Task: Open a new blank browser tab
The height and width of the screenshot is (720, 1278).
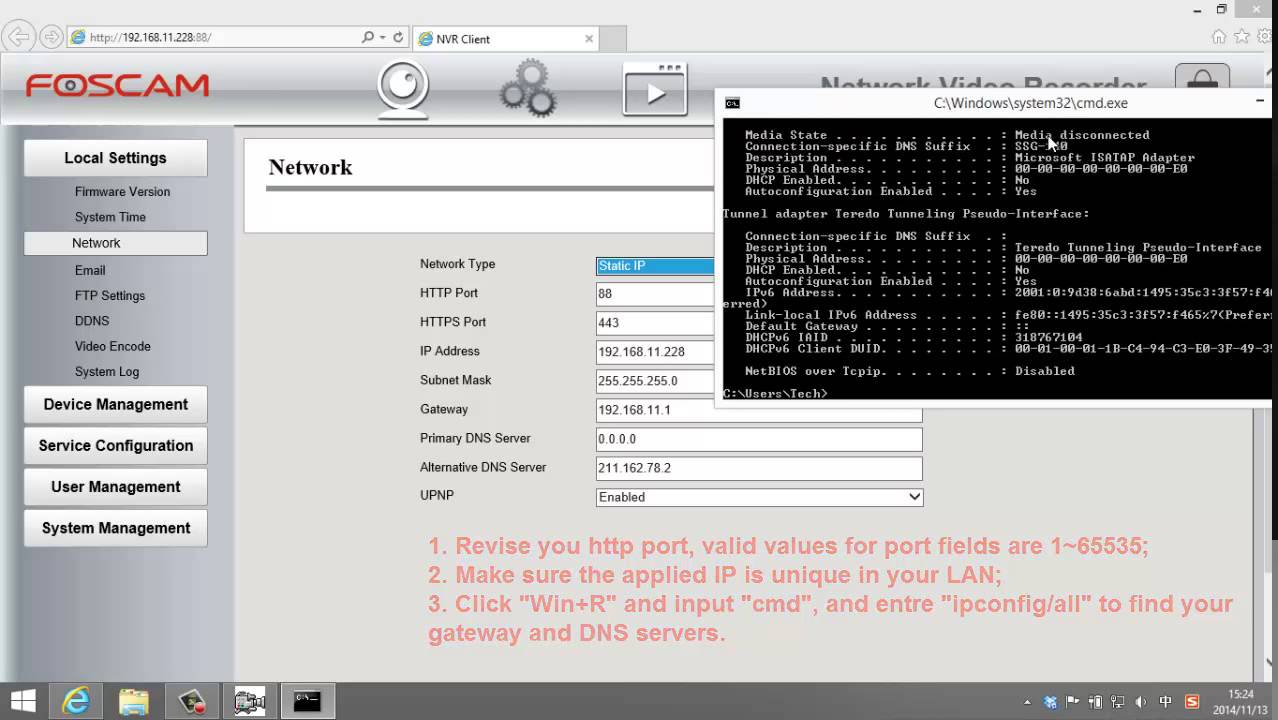Action: [613, 39]
